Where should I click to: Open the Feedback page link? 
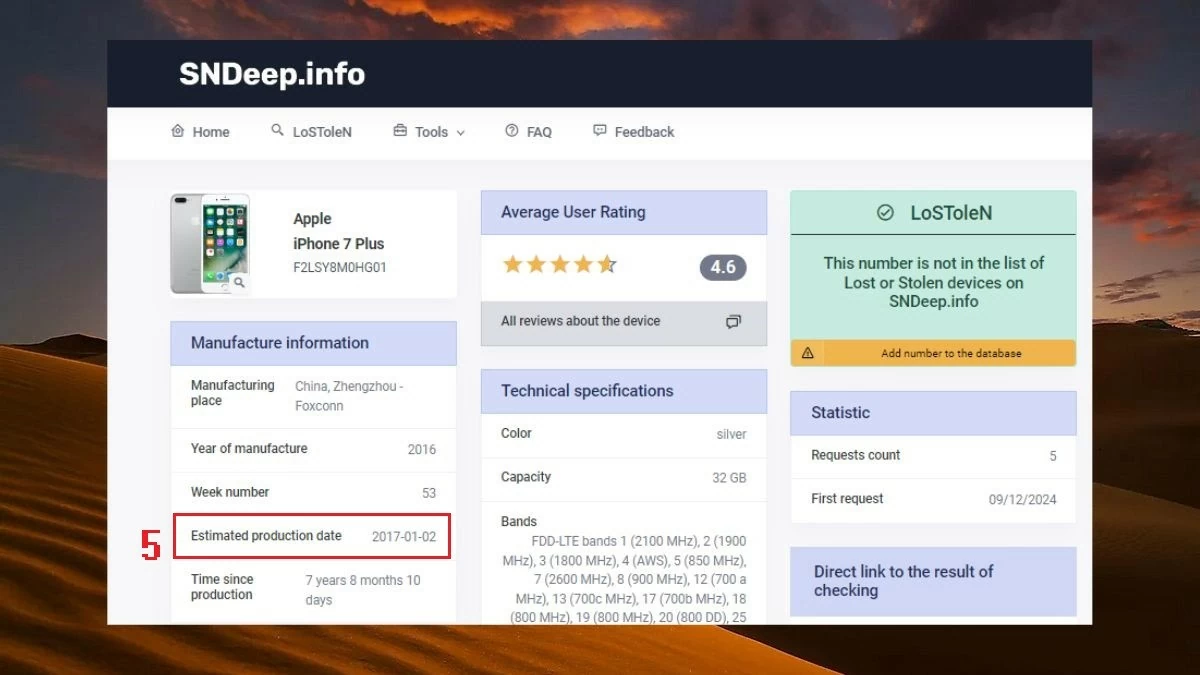(x=644, y=132)
